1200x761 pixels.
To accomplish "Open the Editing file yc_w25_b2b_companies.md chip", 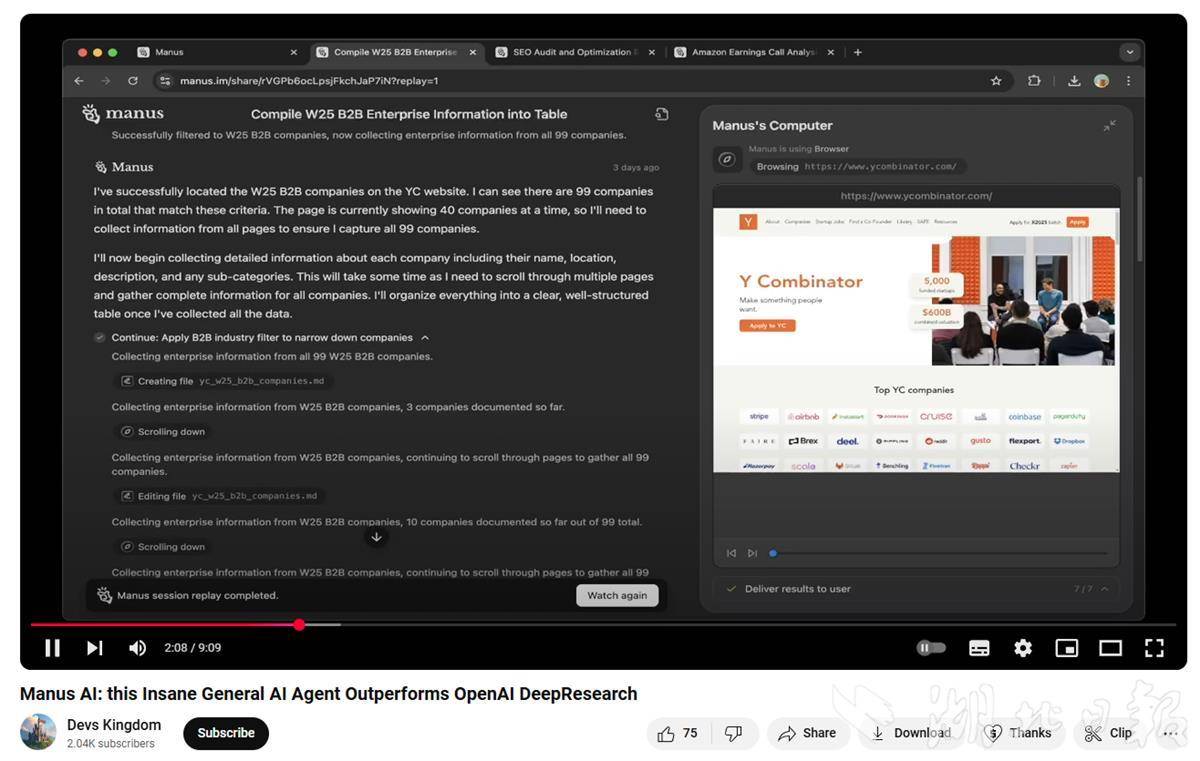I will click(219, 496).
